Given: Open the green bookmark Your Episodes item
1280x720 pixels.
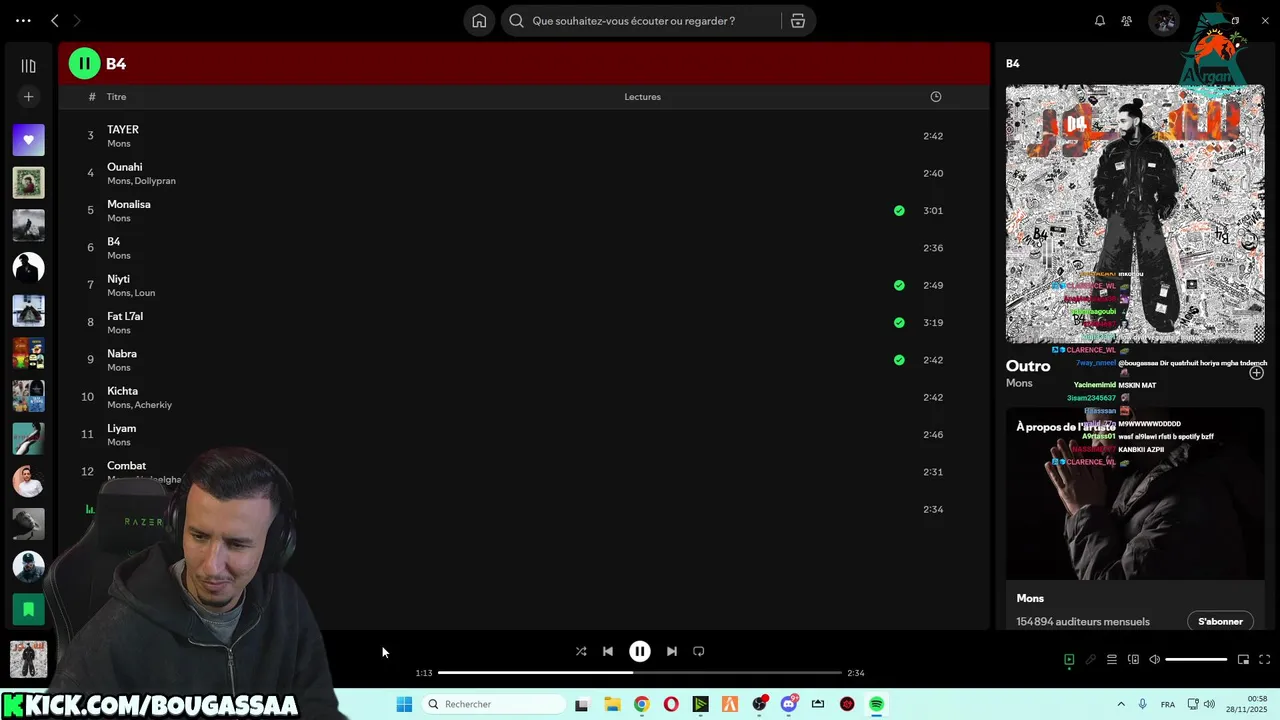Looking at the screenshot, I should coord(28,608).
